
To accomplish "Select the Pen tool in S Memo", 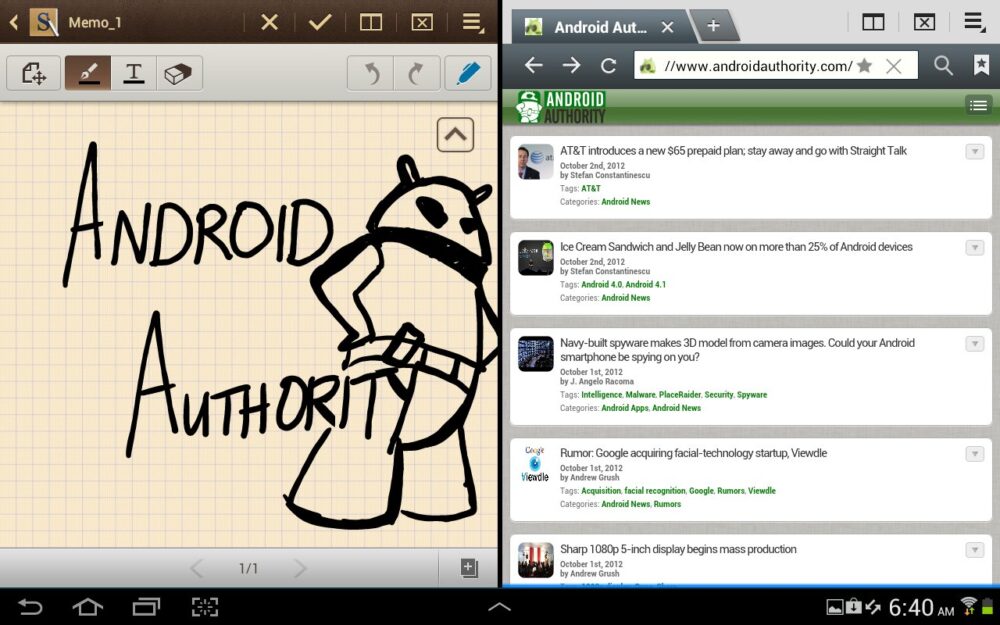I will click(x=87, y=72).
